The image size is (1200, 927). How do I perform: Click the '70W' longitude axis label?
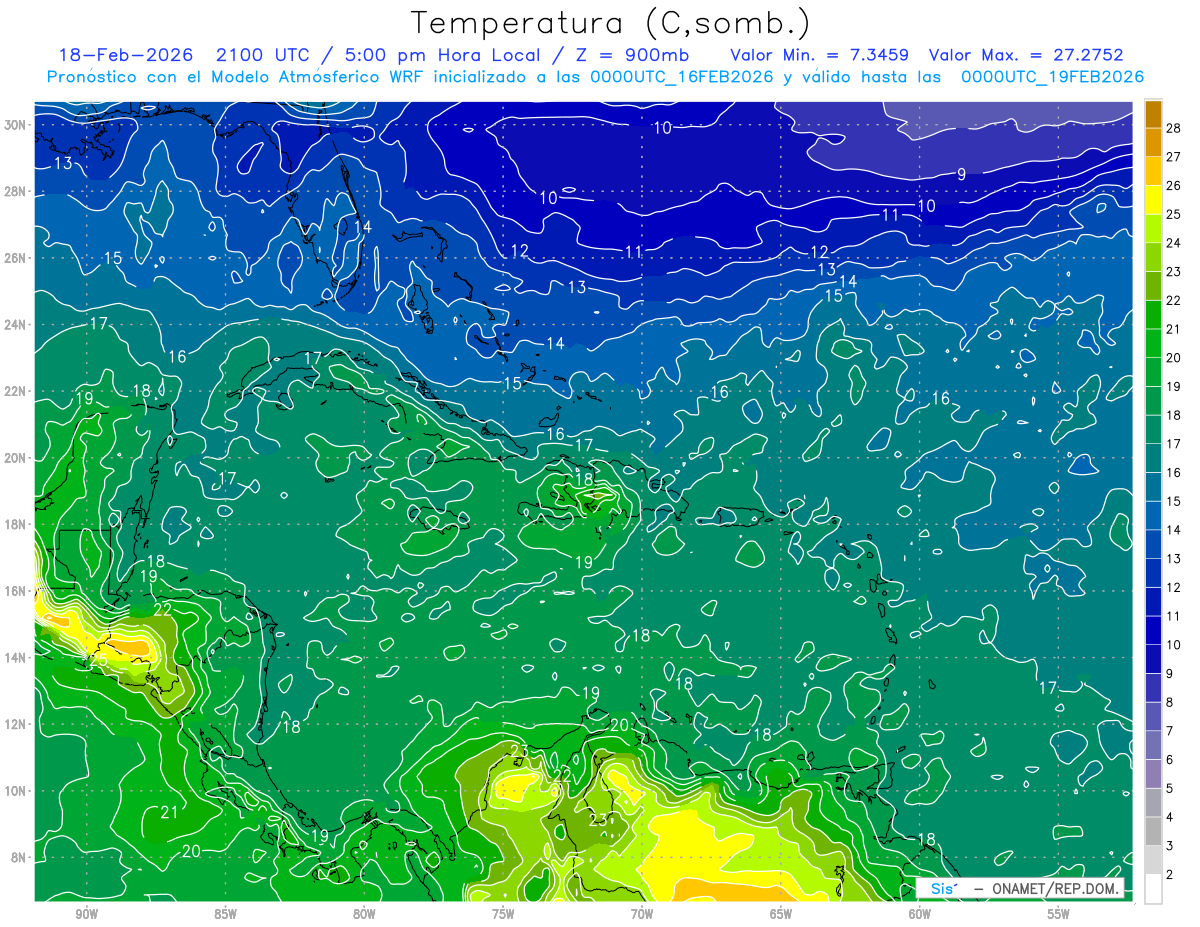tap(642, 914)
